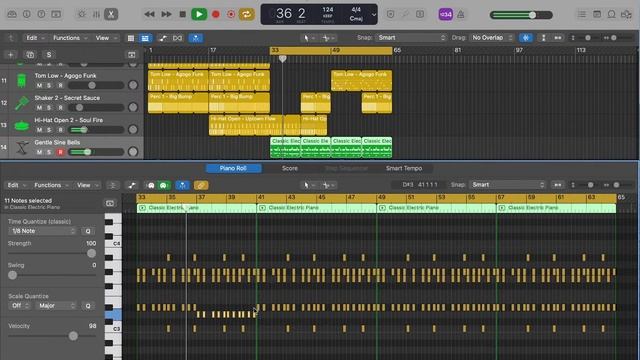The image size is (640, 360).
Task: Toggle the orange Link button in Piano Roll
Action: coord(200,185)
